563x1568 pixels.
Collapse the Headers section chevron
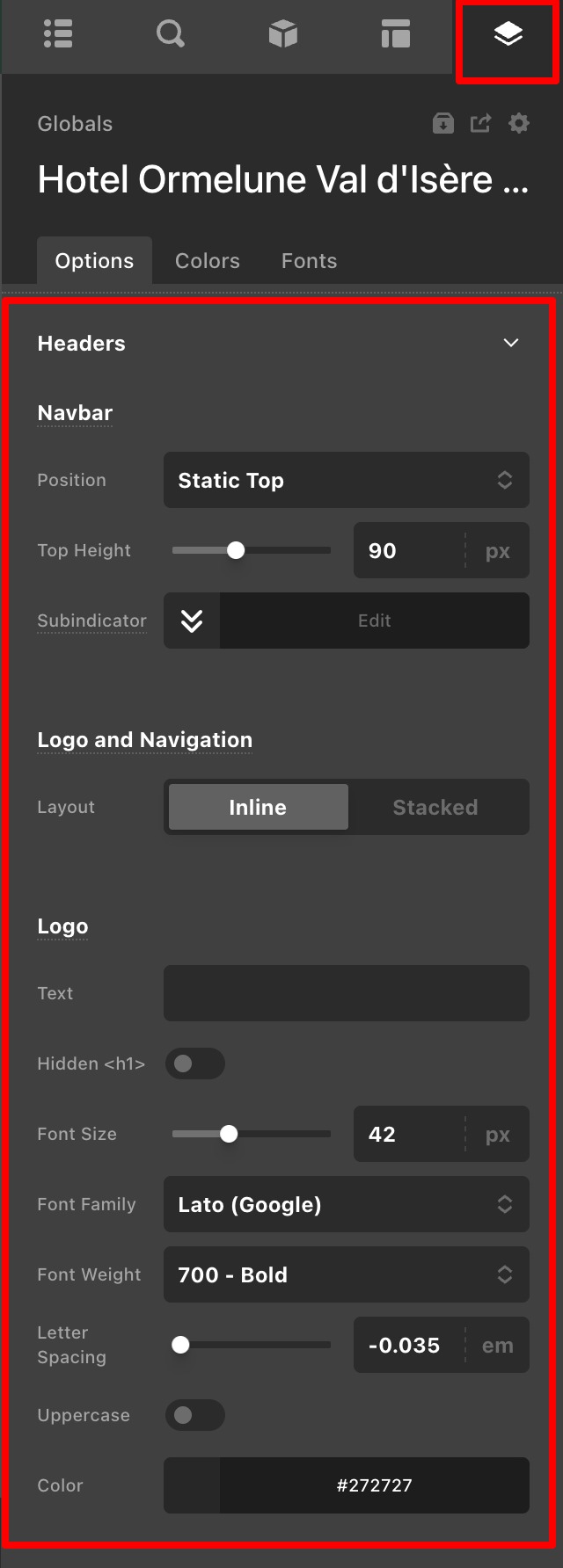coord(511,343)
